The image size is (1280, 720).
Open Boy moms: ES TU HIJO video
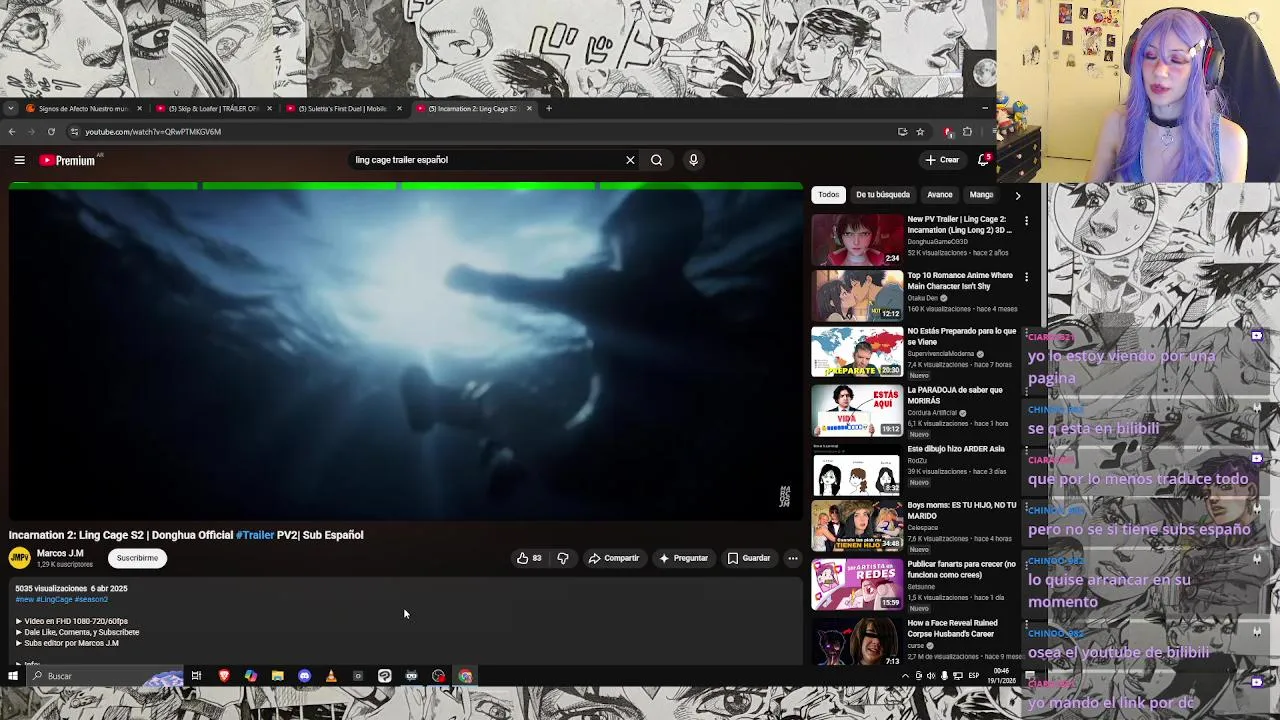point(857,526)
